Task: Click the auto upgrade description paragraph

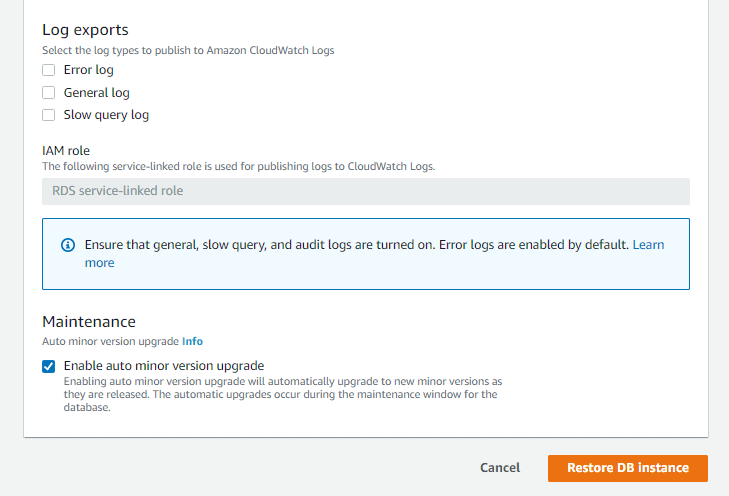Action: [280, 394]
